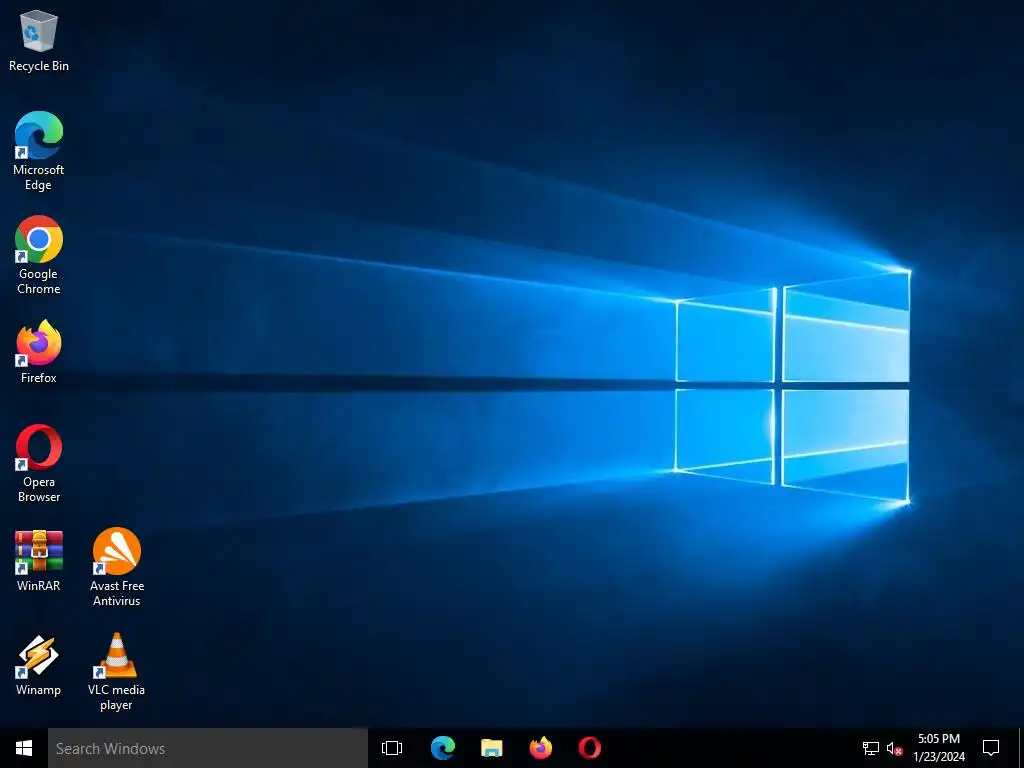The image size is (1024, 768).
Task: Select the Winamp desktop shortcut
Action: pyautogui.click(x=39, y=665)
